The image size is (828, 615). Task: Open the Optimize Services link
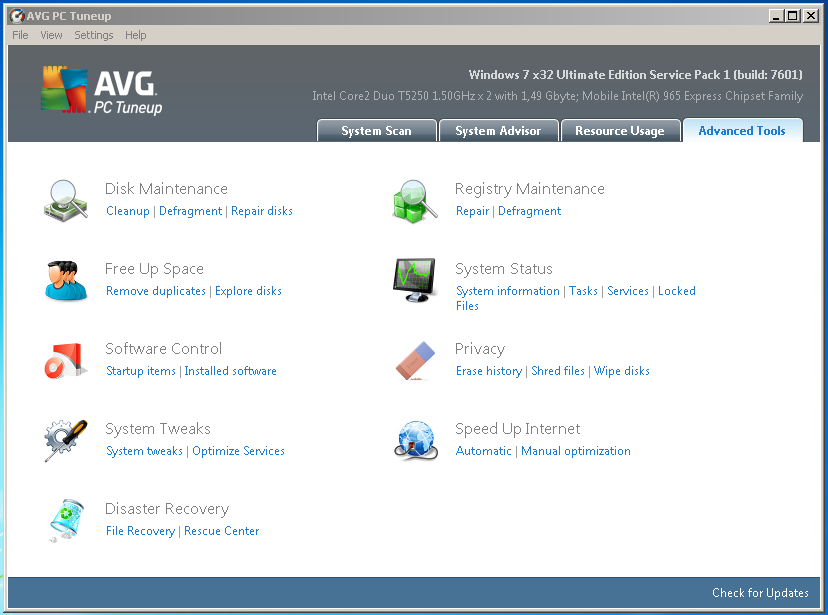[x=238, y=451]
